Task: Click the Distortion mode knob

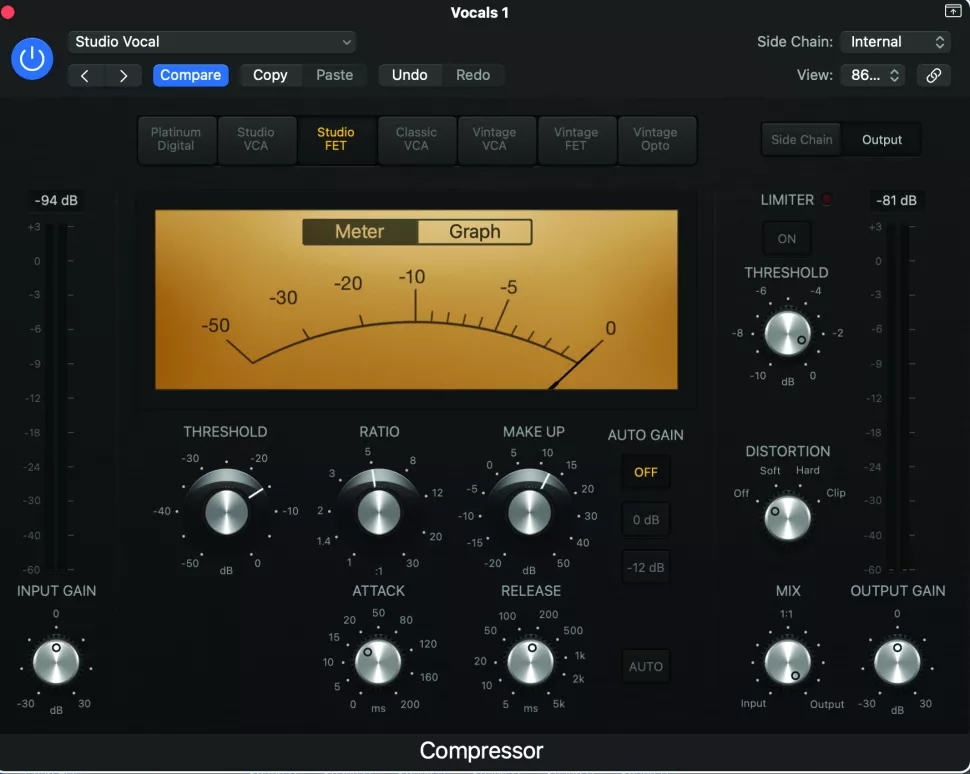Action: coord(788,517)
